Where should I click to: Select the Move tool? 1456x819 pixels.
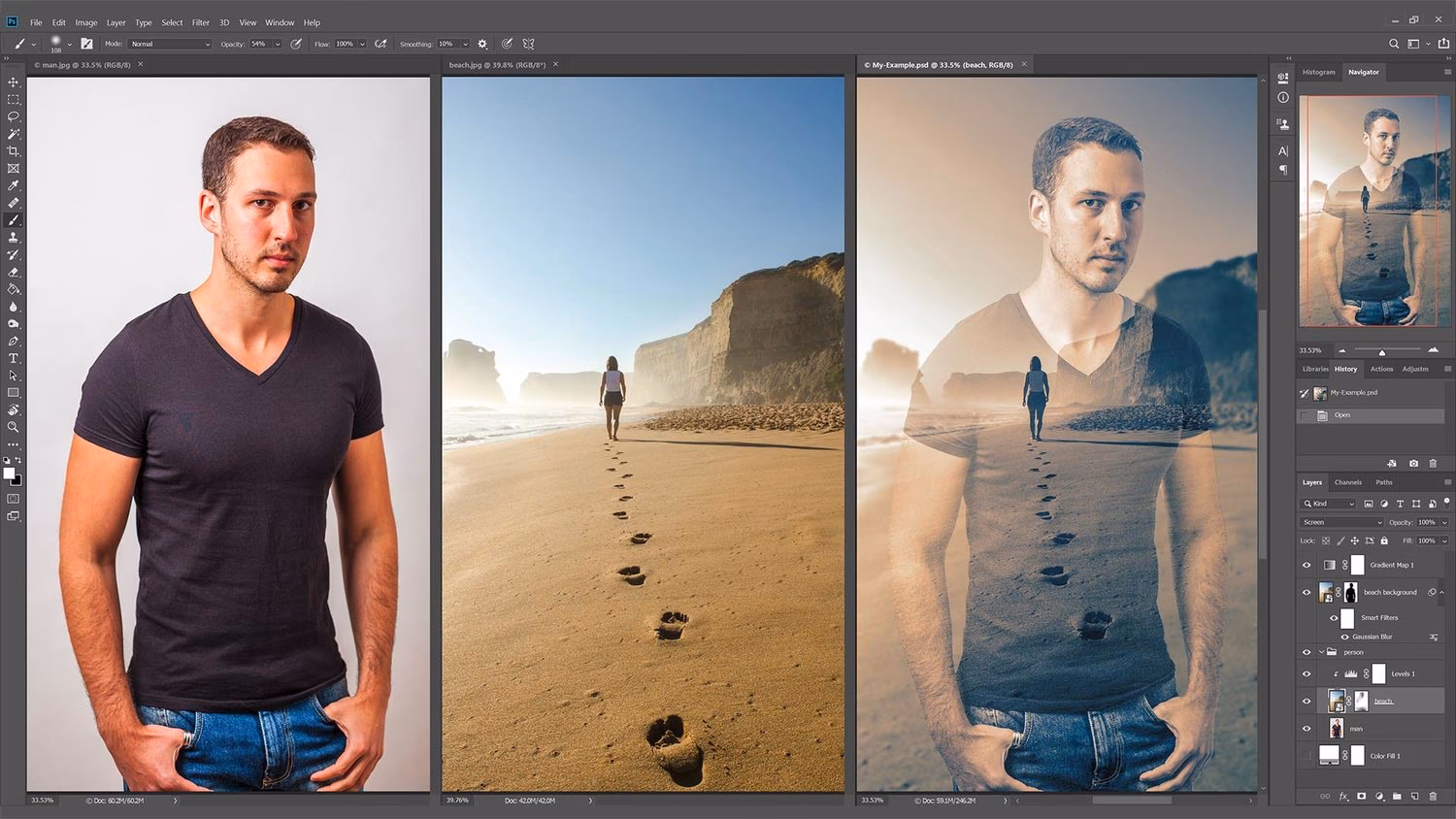tap(14, 83)
